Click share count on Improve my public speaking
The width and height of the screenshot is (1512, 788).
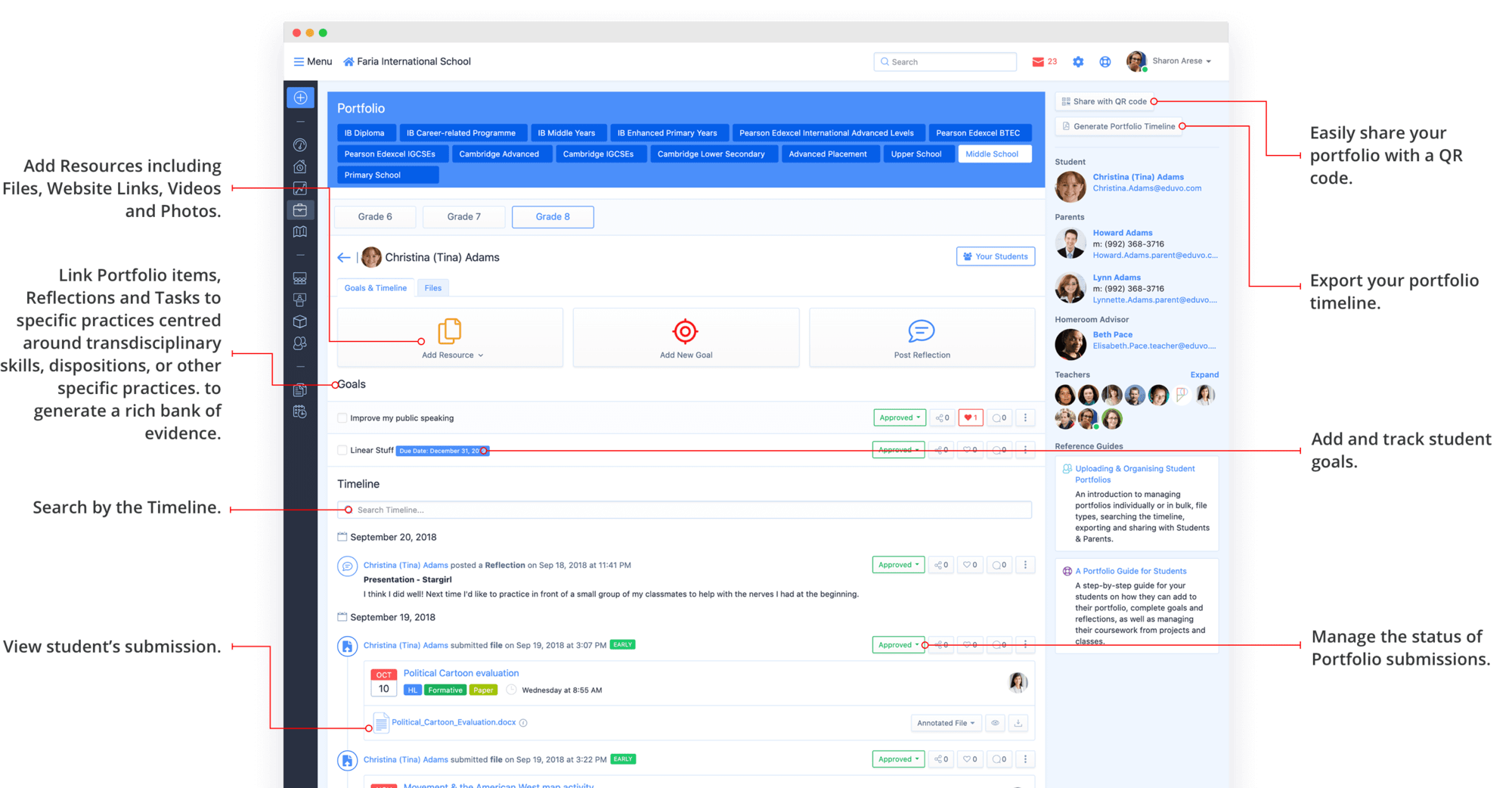(x=942, y=417)
